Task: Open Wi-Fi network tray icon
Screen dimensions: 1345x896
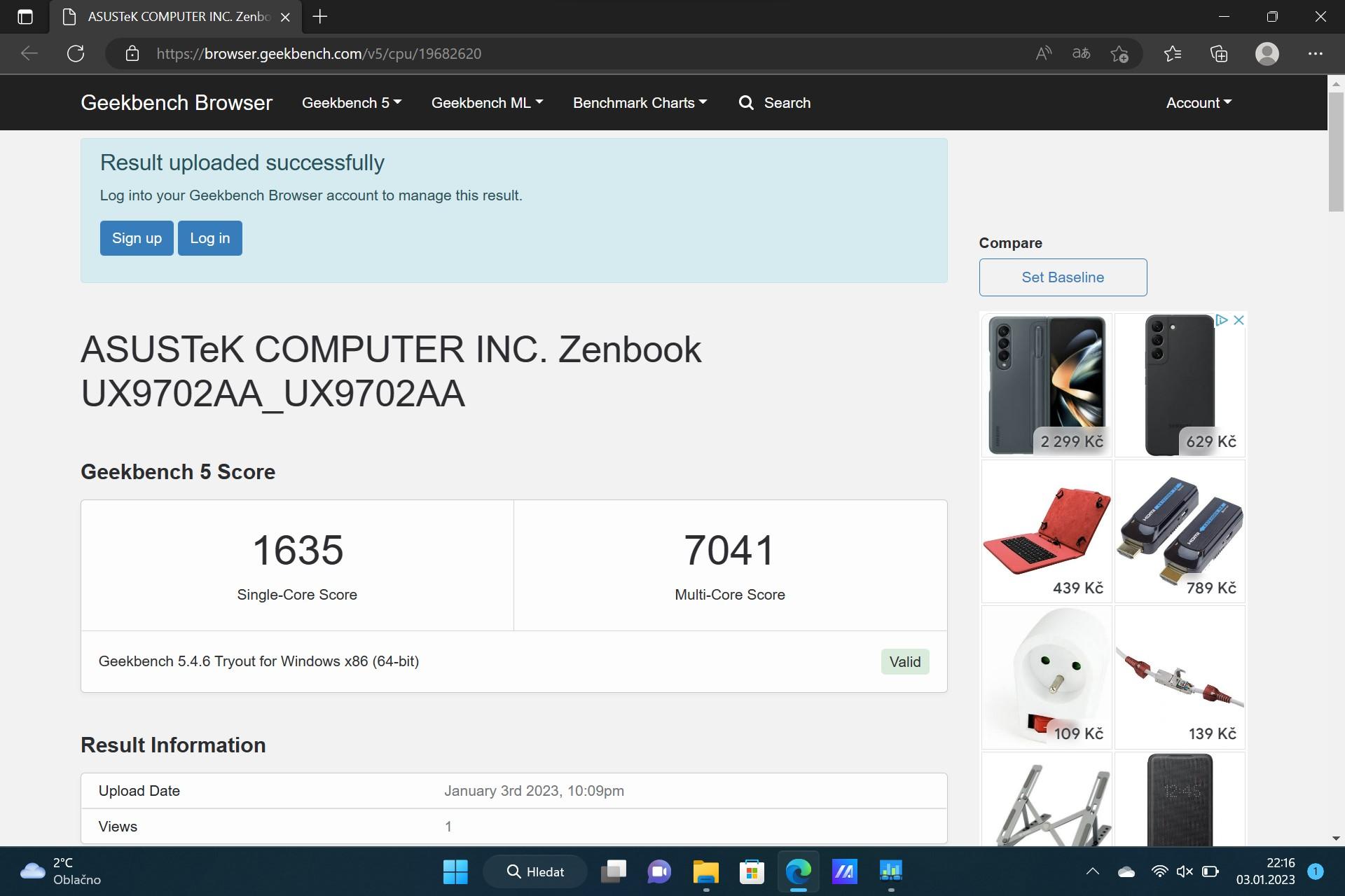Action: coord(1160,871)
